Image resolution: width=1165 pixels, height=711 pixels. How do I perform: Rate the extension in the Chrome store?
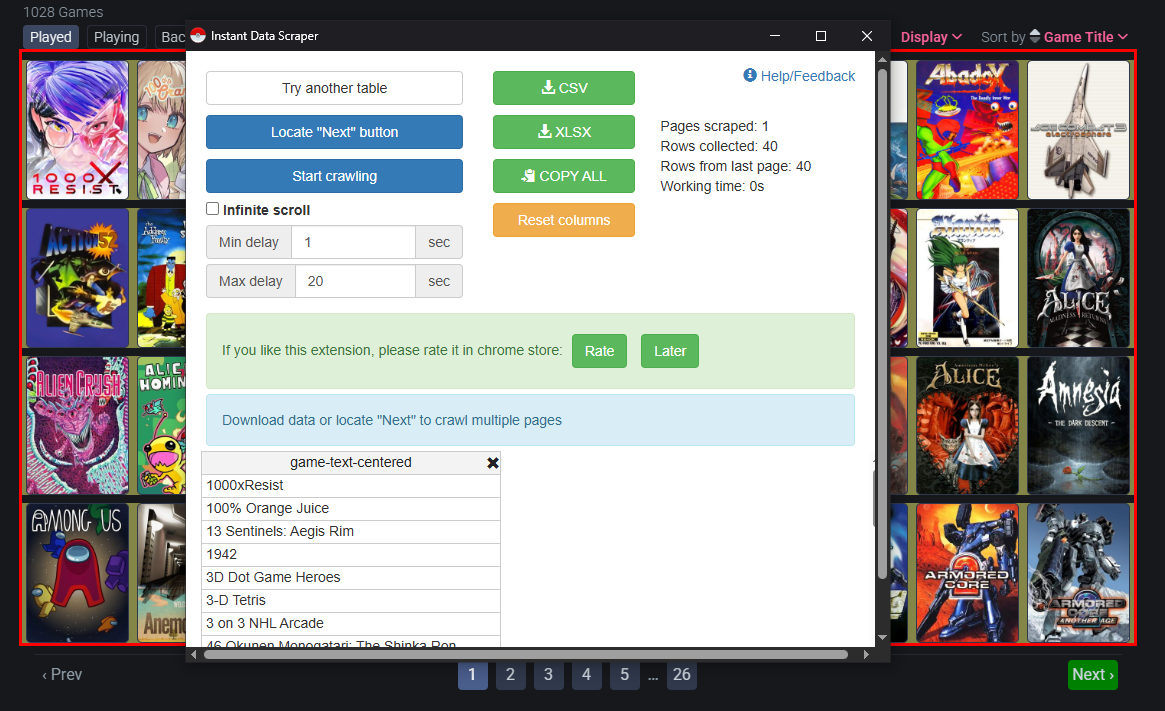tap(600, 351)
